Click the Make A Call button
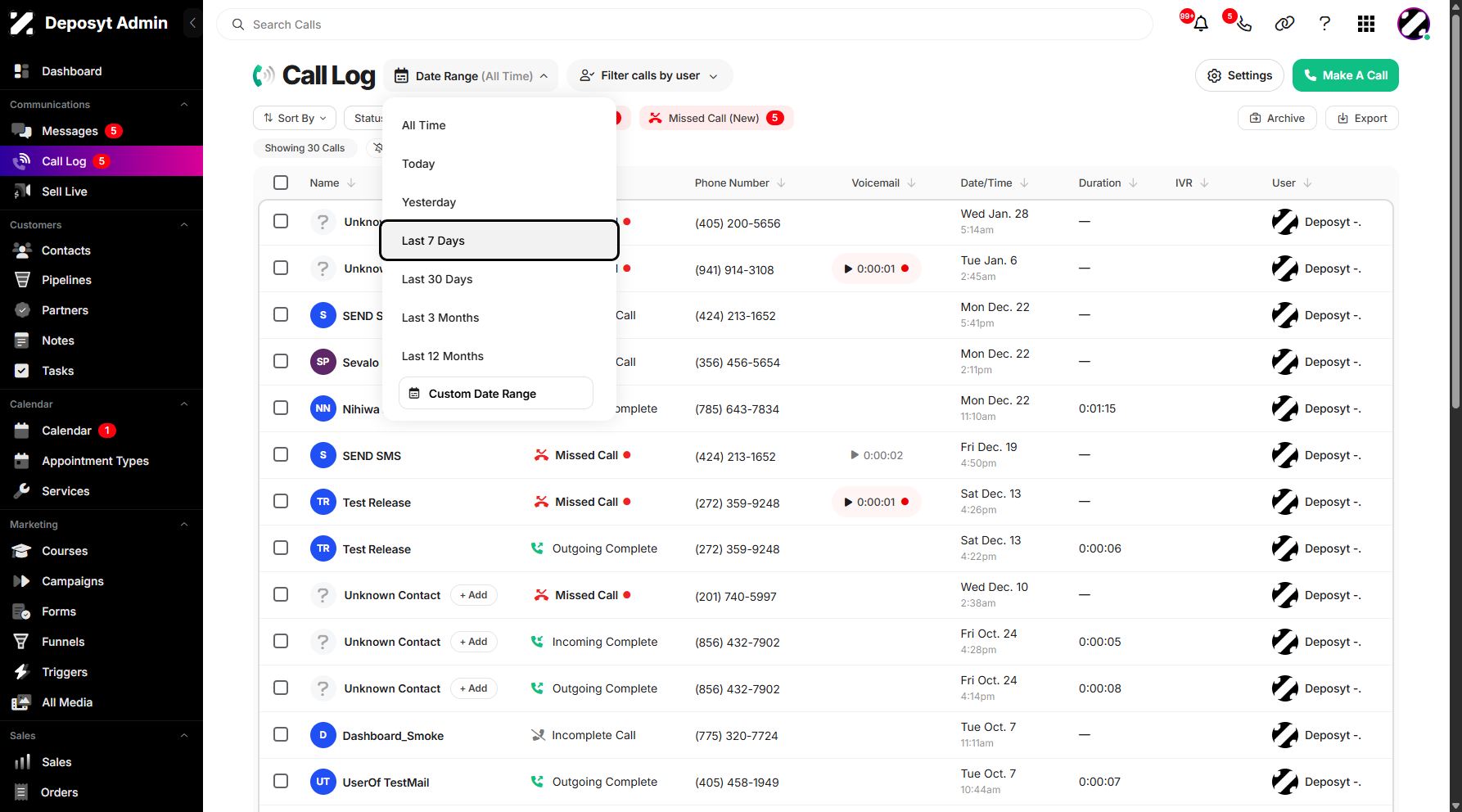1462x812 pixels. 1346,75
